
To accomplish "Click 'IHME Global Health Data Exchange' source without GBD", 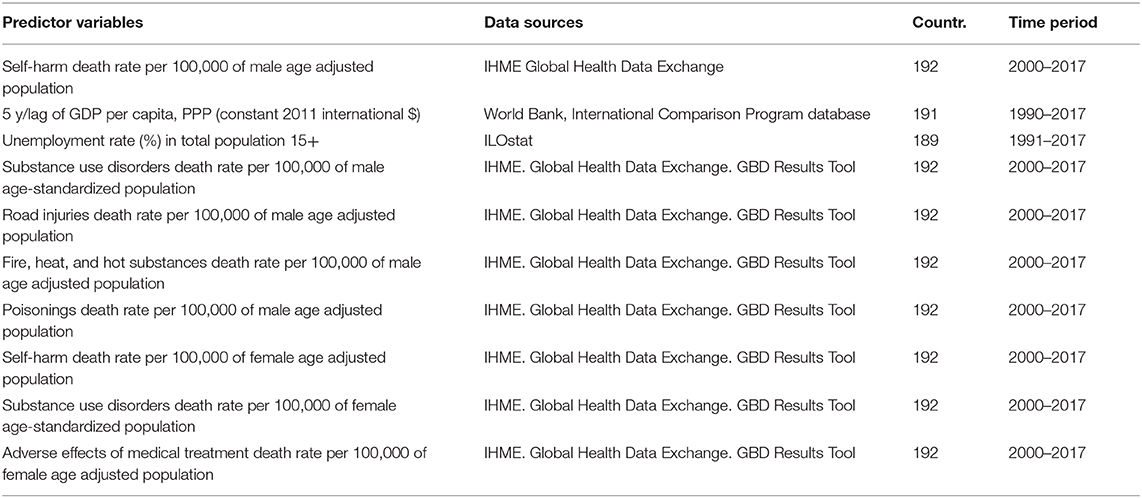I will click(x=604, y=67).
